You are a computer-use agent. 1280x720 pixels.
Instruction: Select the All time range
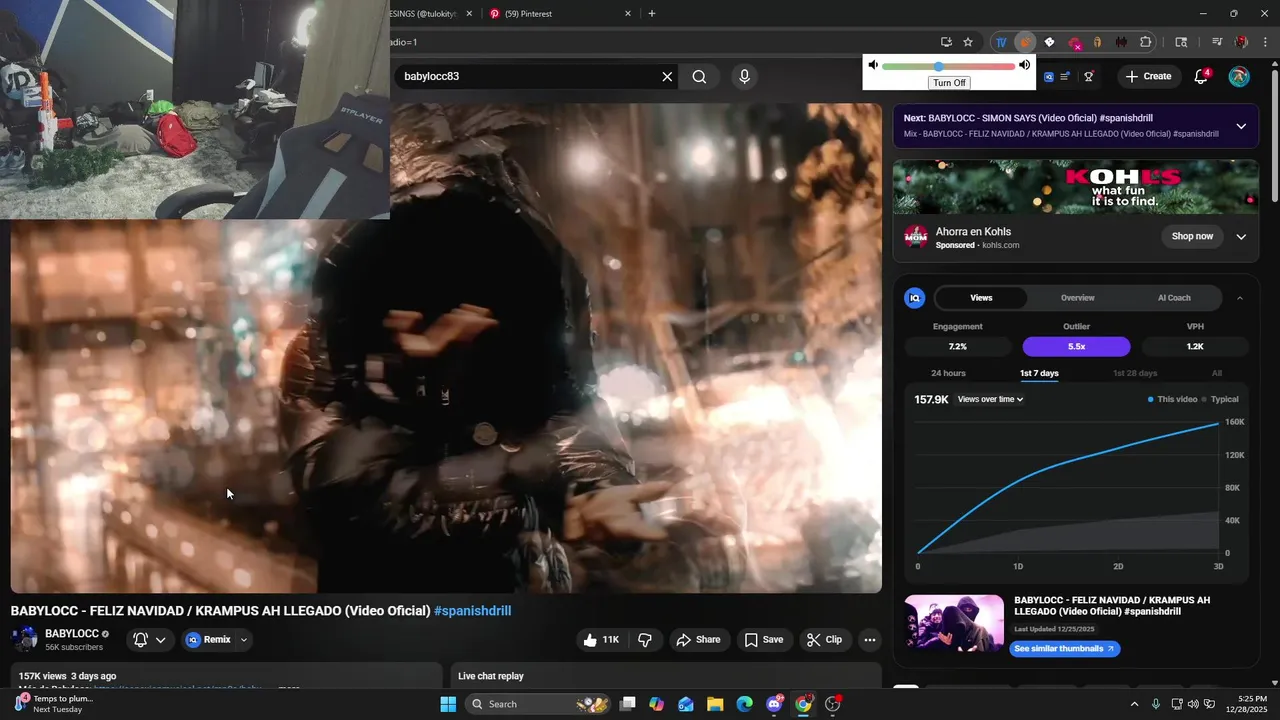tap(1217, 373)
